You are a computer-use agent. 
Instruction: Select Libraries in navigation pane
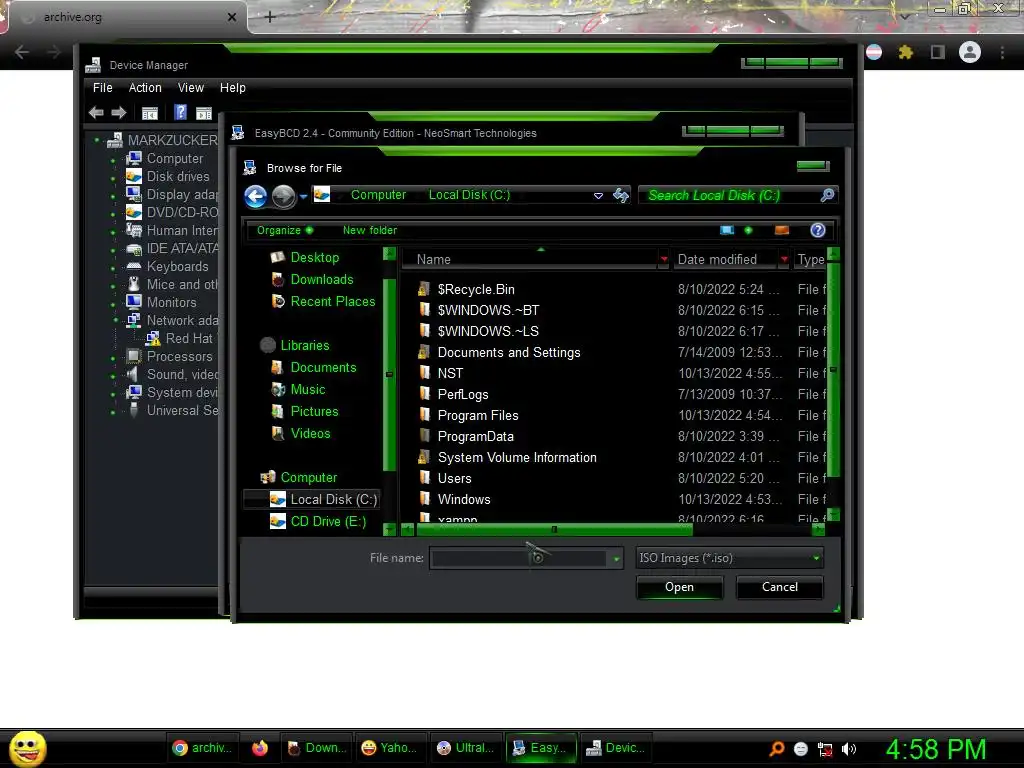(304, 345)
